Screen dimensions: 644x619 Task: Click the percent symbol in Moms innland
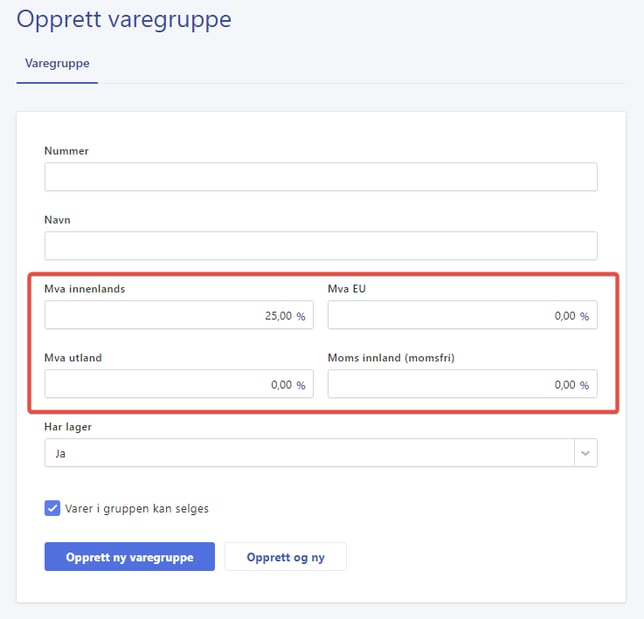tap(585, 385)
